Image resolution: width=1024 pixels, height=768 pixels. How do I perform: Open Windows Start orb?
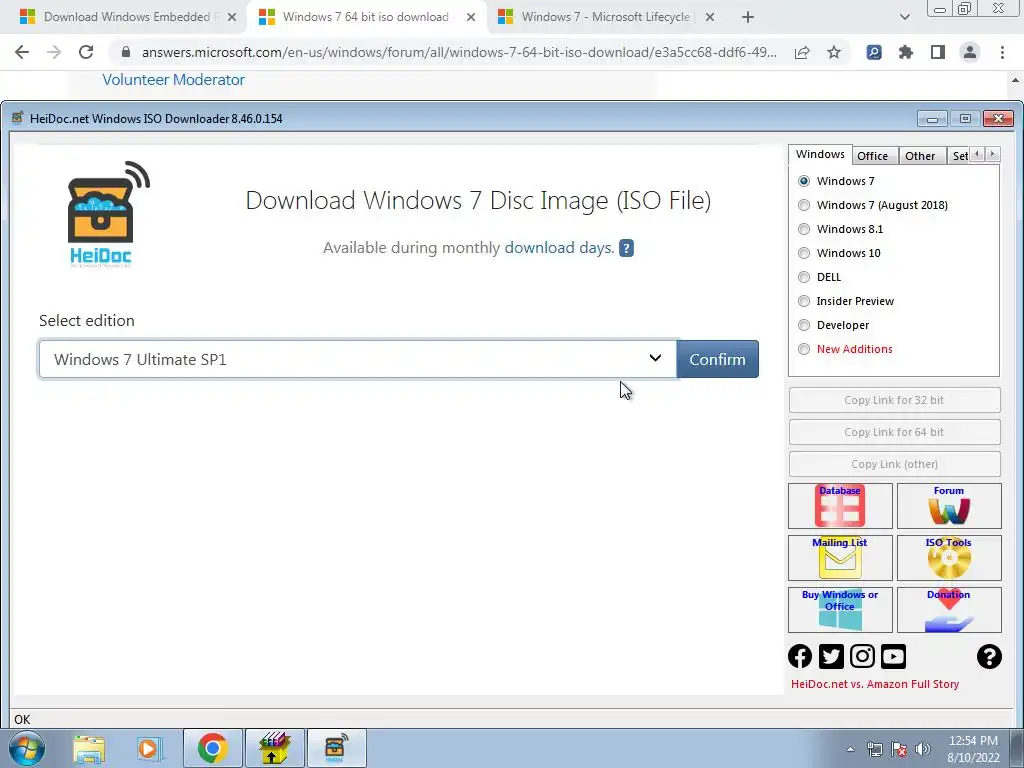27,748
